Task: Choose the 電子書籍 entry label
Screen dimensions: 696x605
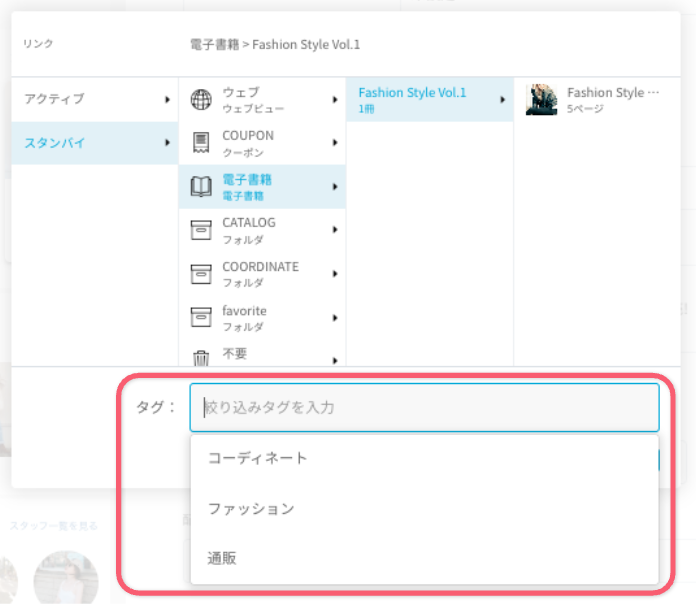Action: 247,187
